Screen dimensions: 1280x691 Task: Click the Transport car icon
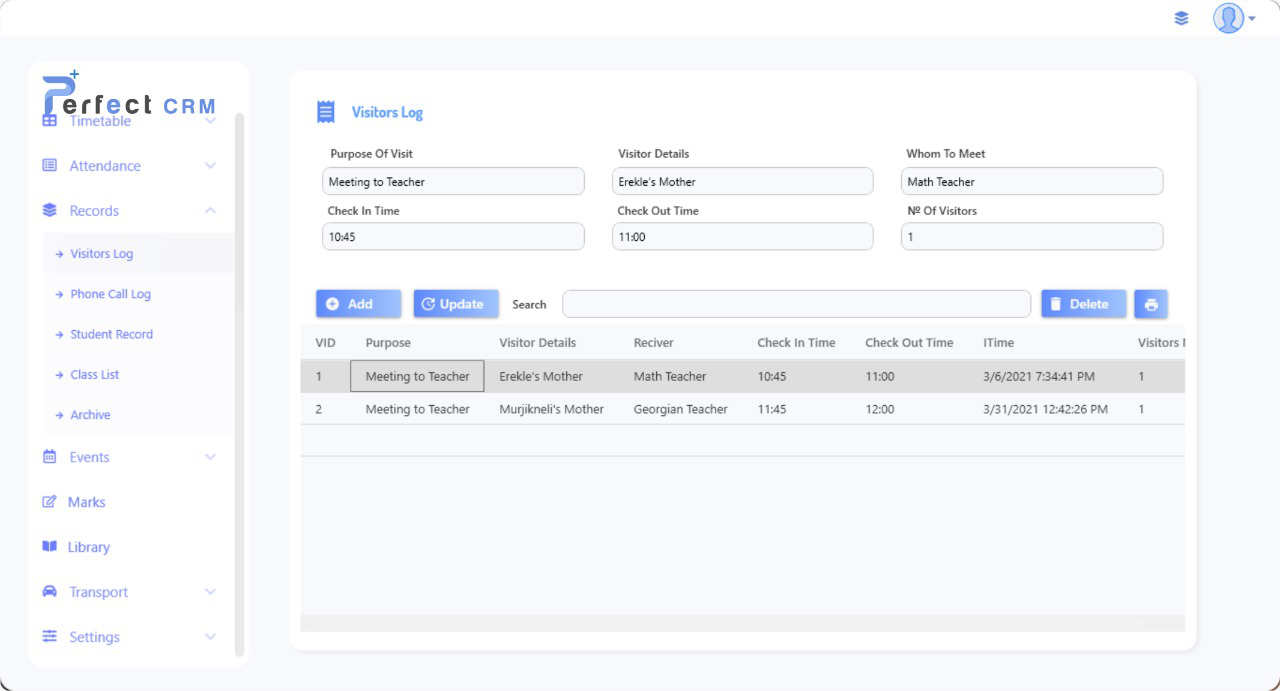49,591
